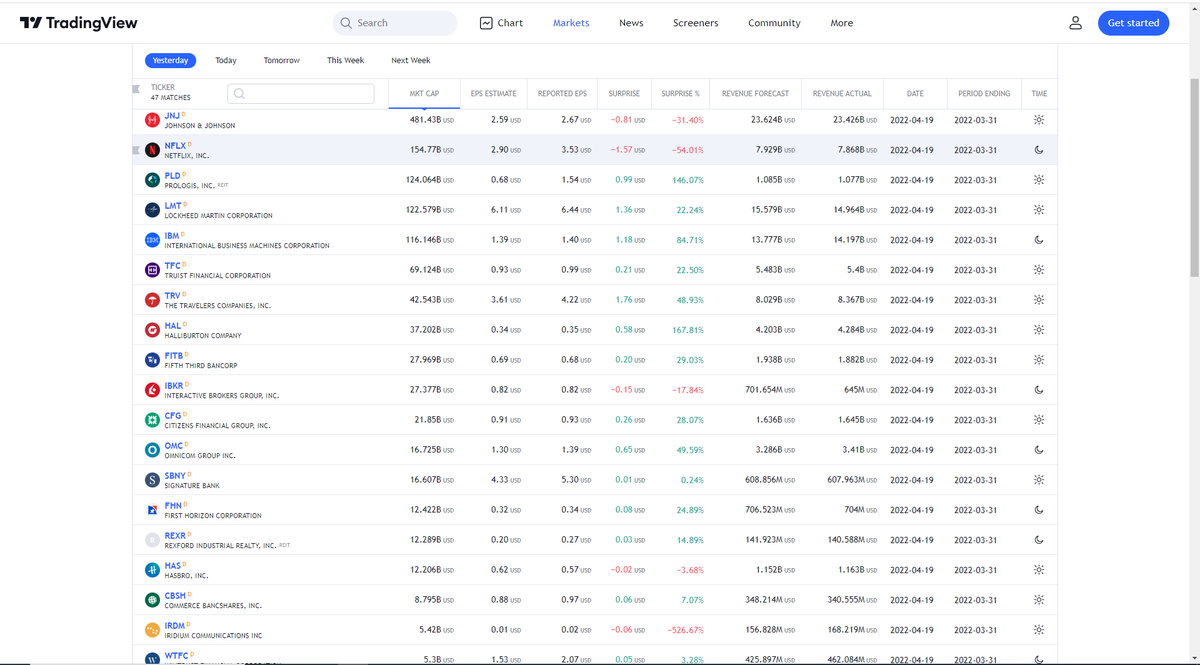
Task: Click the TradingView logo
Action: (x=78, y=23)
